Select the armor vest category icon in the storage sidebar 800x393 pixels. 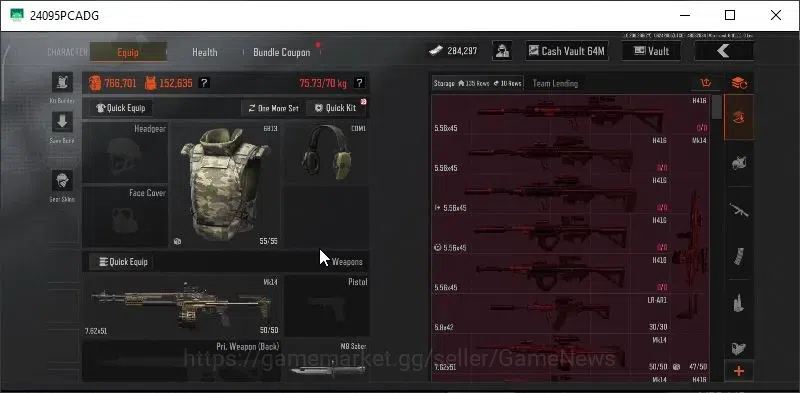coord(739,163)
